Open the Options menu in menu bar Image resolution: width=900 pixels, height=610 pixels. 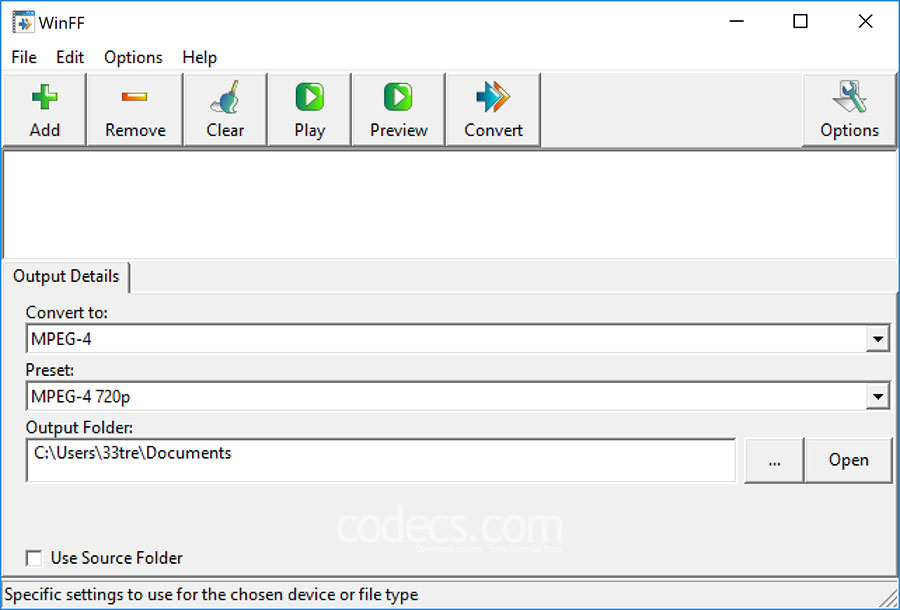133,57
